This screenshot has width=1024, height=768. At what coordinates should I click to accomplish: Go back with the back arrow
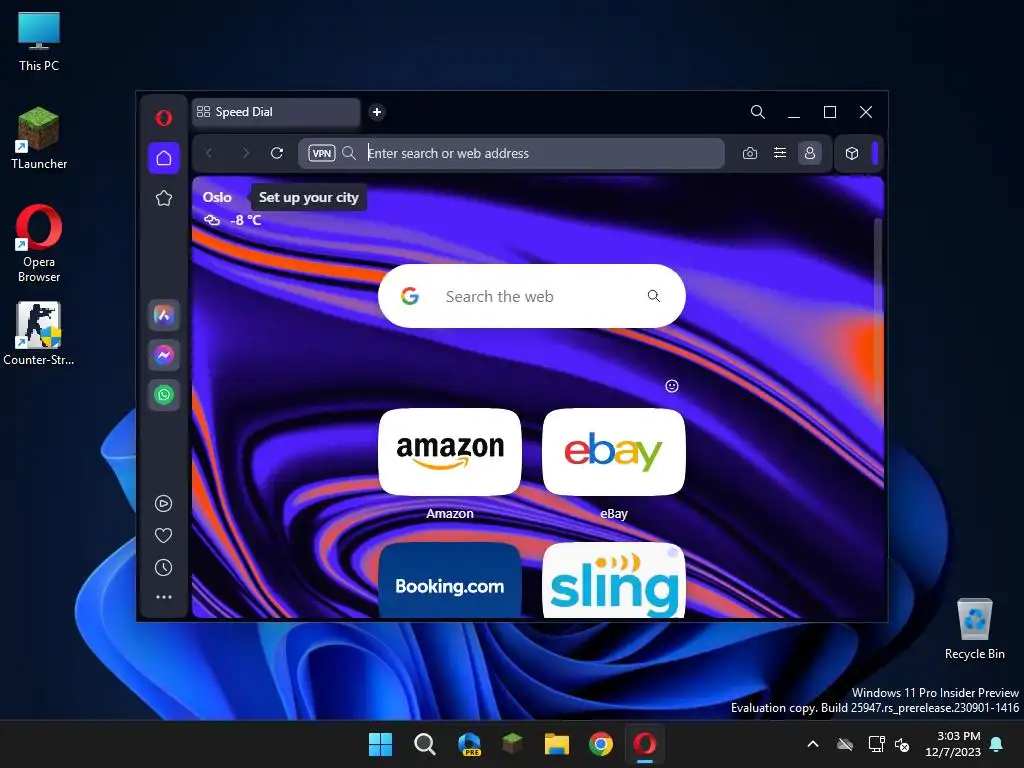click(x=209, y=153)
